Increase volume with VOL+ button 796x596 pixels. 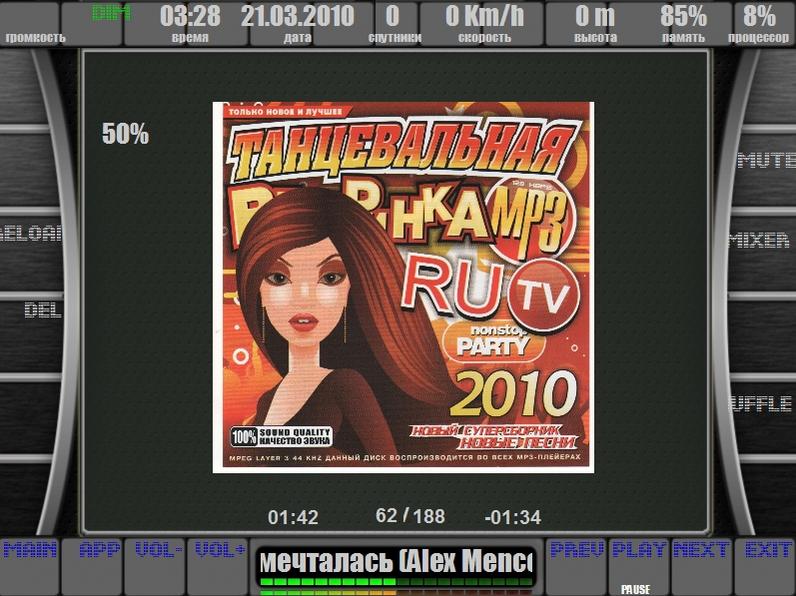tap(220, 551)
